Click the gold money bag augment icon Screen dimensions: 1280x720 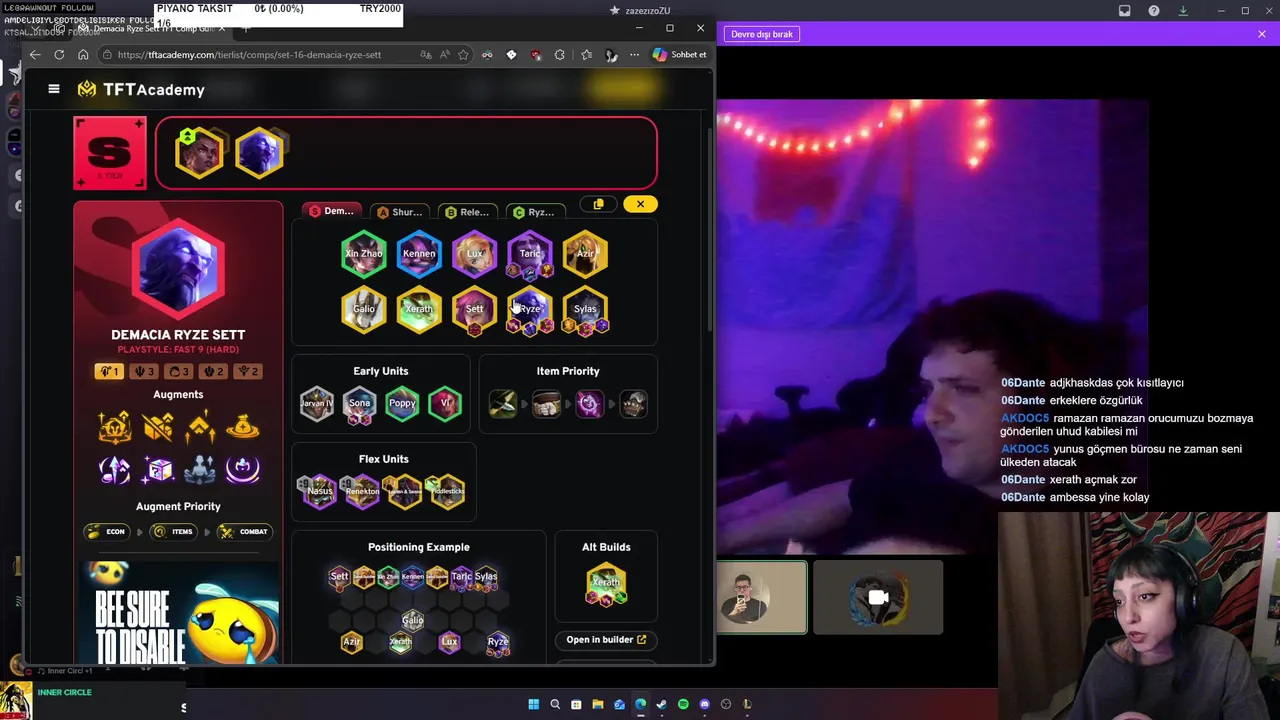coord(242,427)
